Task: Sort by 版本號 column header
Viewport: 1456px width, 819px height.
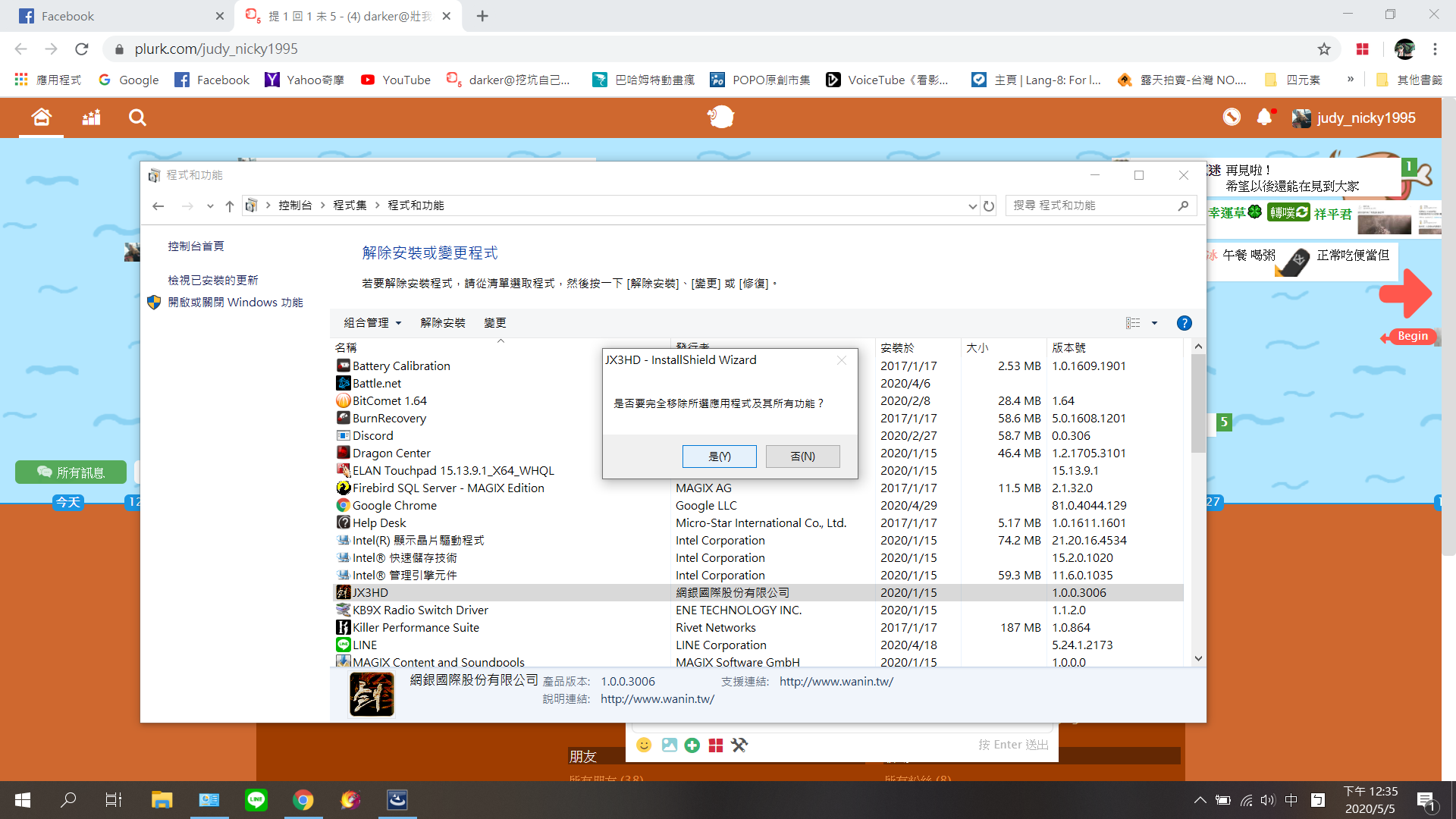Action: tap(1115, 347)
